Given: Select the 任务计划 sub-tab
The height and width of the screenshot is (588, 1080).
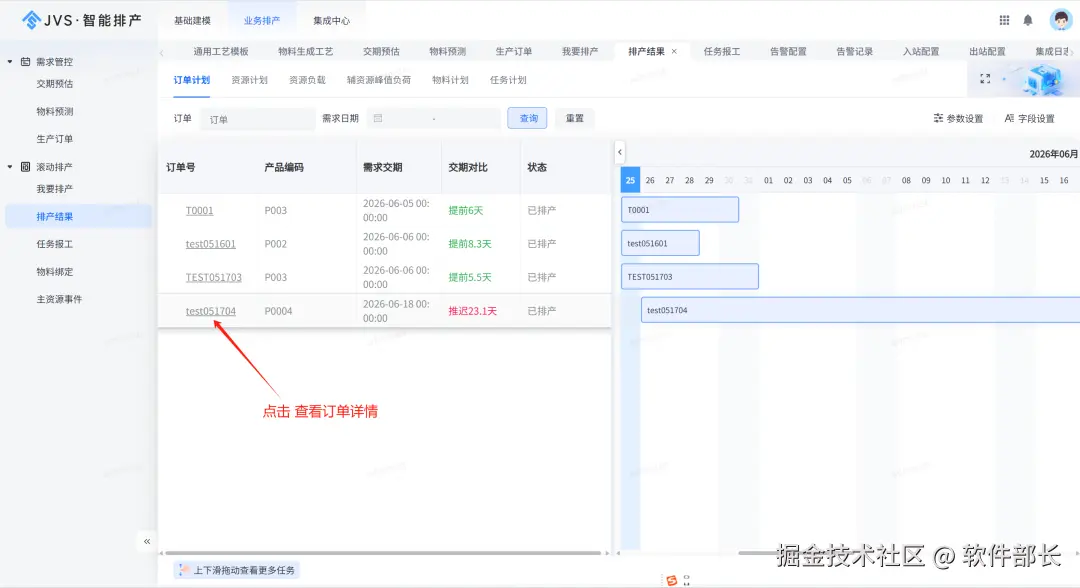Looking at the screenshot, I should pyautogui.click(x=508, y=80).
